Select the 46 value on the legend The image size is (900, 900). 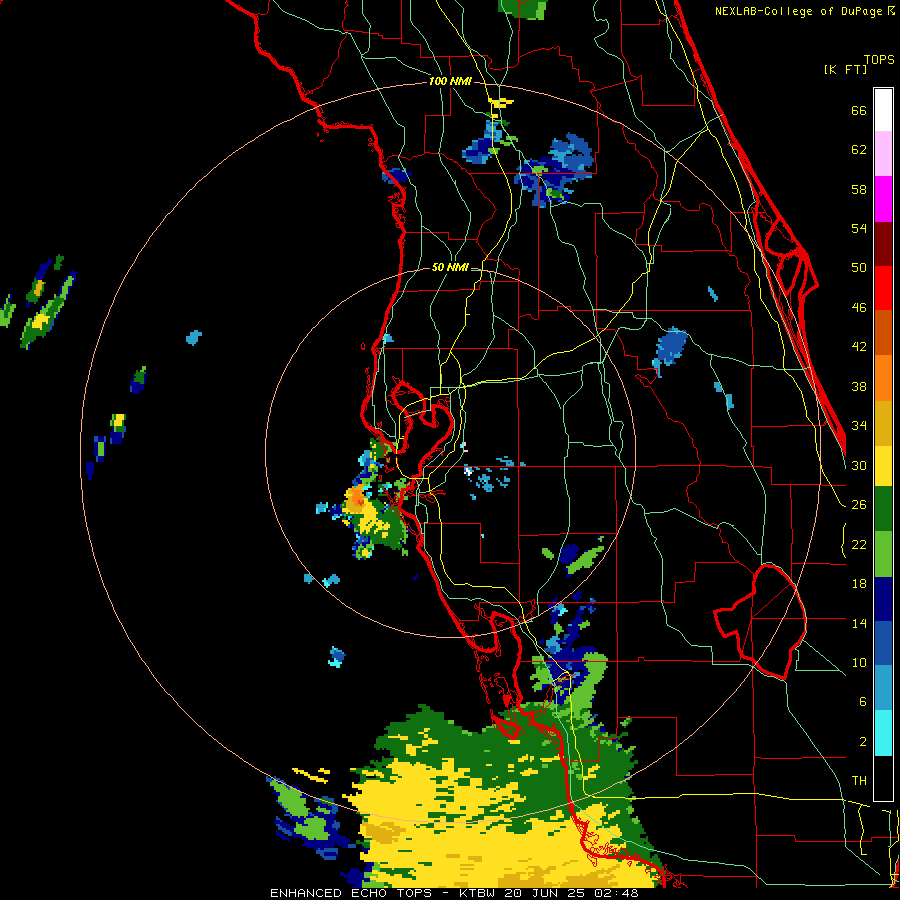[859, 308]
